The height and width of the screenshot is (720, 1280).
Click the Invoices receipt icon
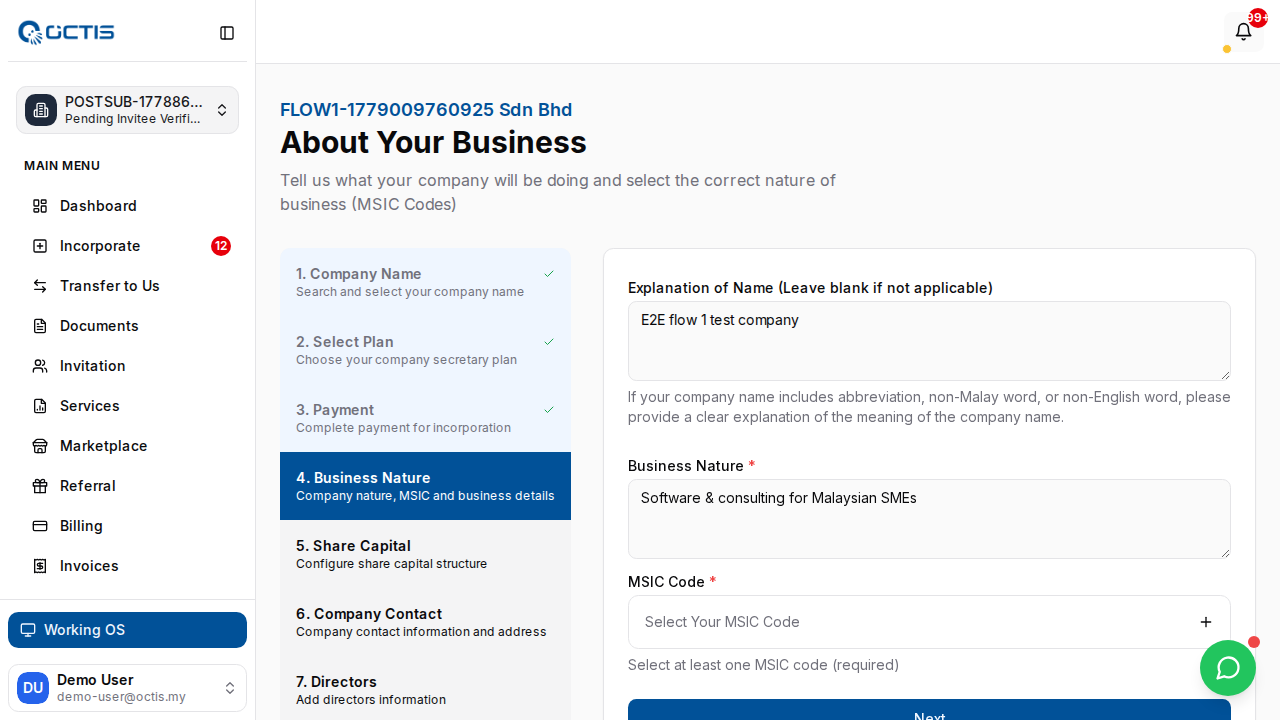(40, 566)
